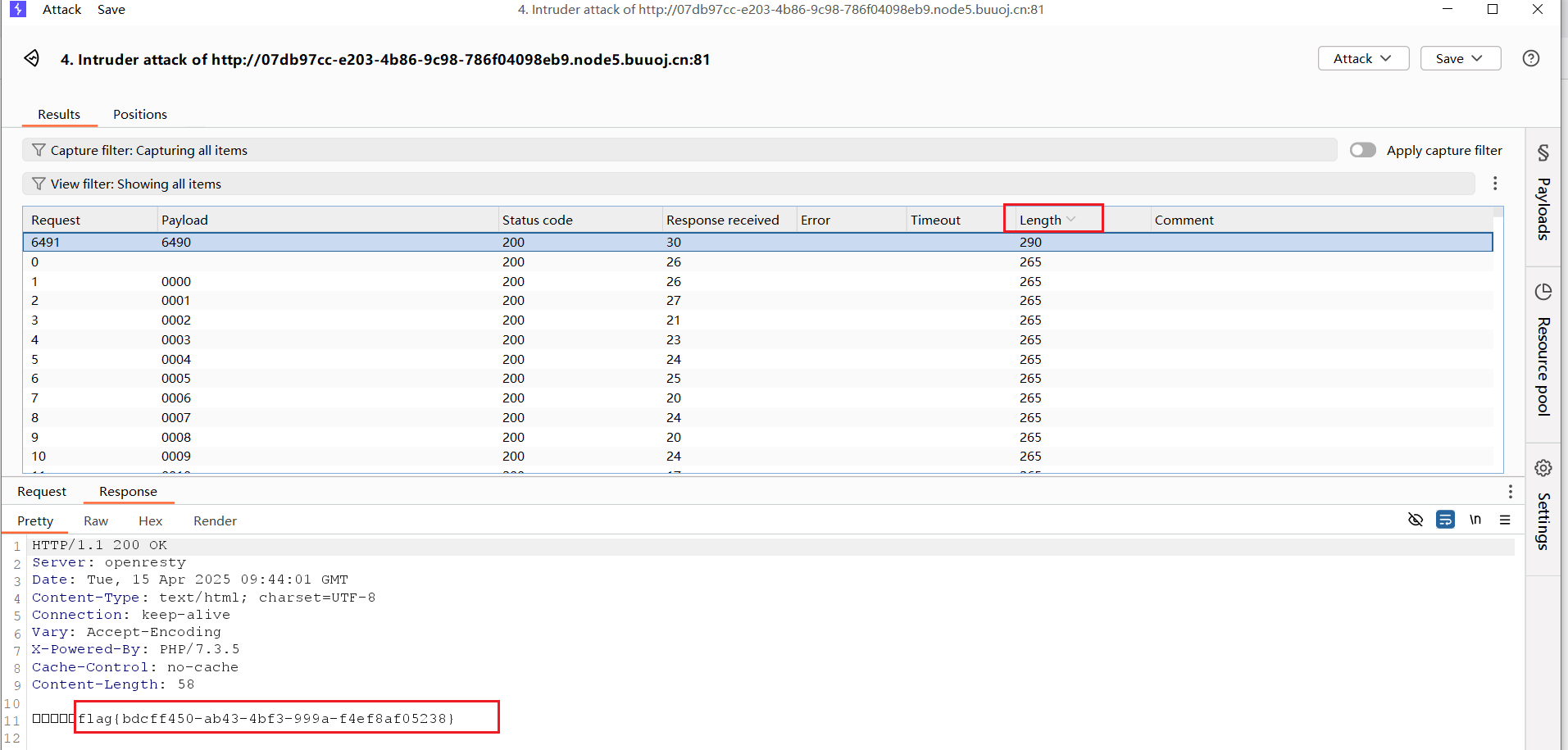Switch to the Positions tab
This screenshot has width=1568, height=750.
pyautogui.click(x=139, y=114)
